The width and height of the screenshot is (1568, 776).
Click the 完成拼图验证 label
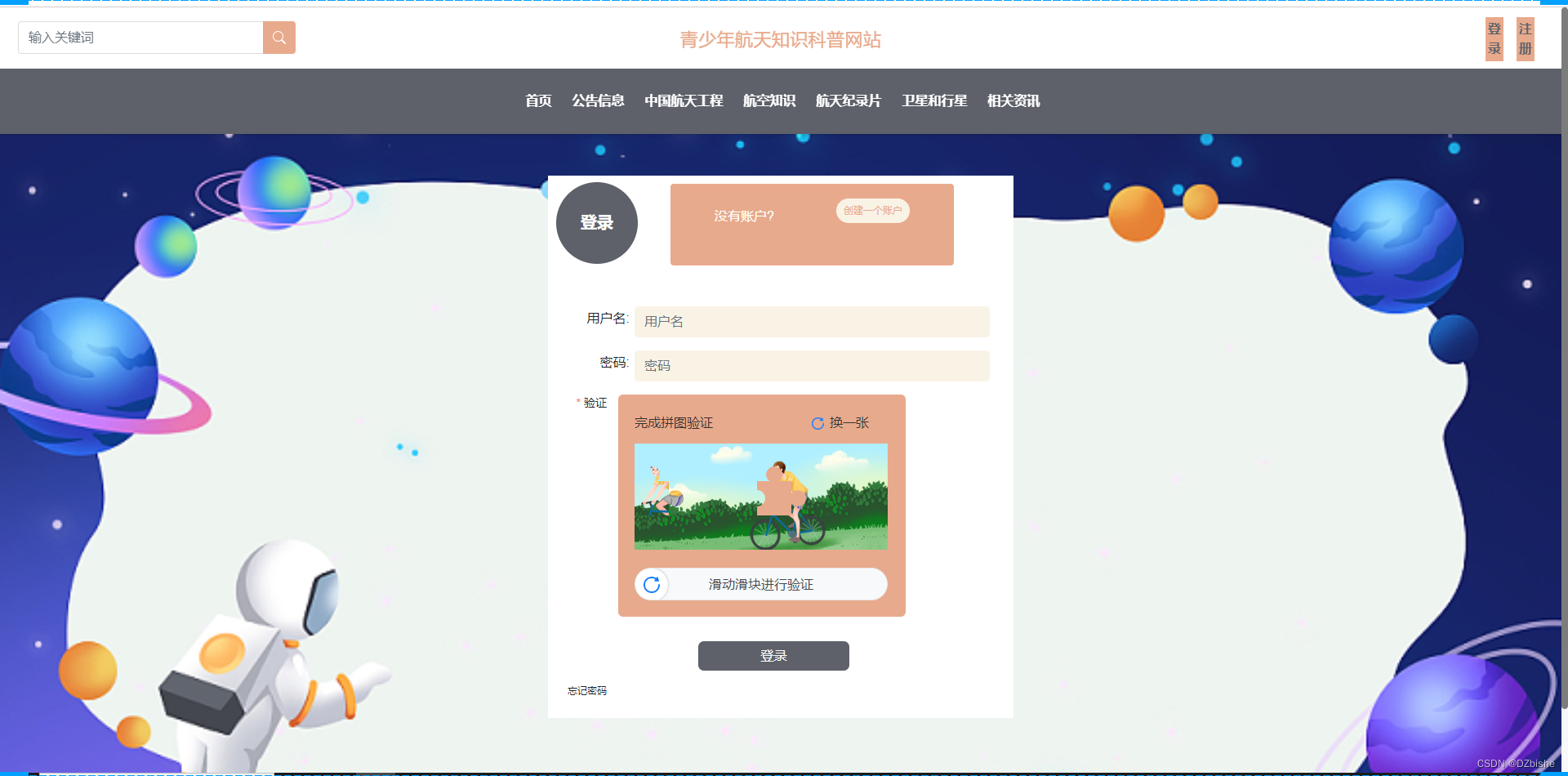[x=674, y=423]
